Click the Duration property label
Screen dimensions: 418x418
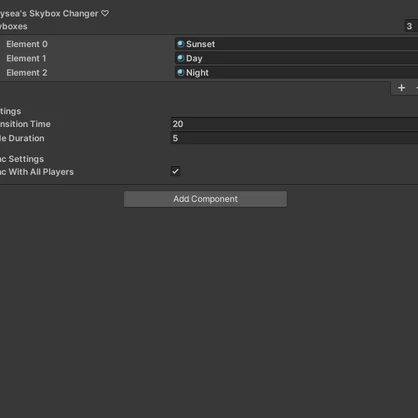tap(22, 138)
